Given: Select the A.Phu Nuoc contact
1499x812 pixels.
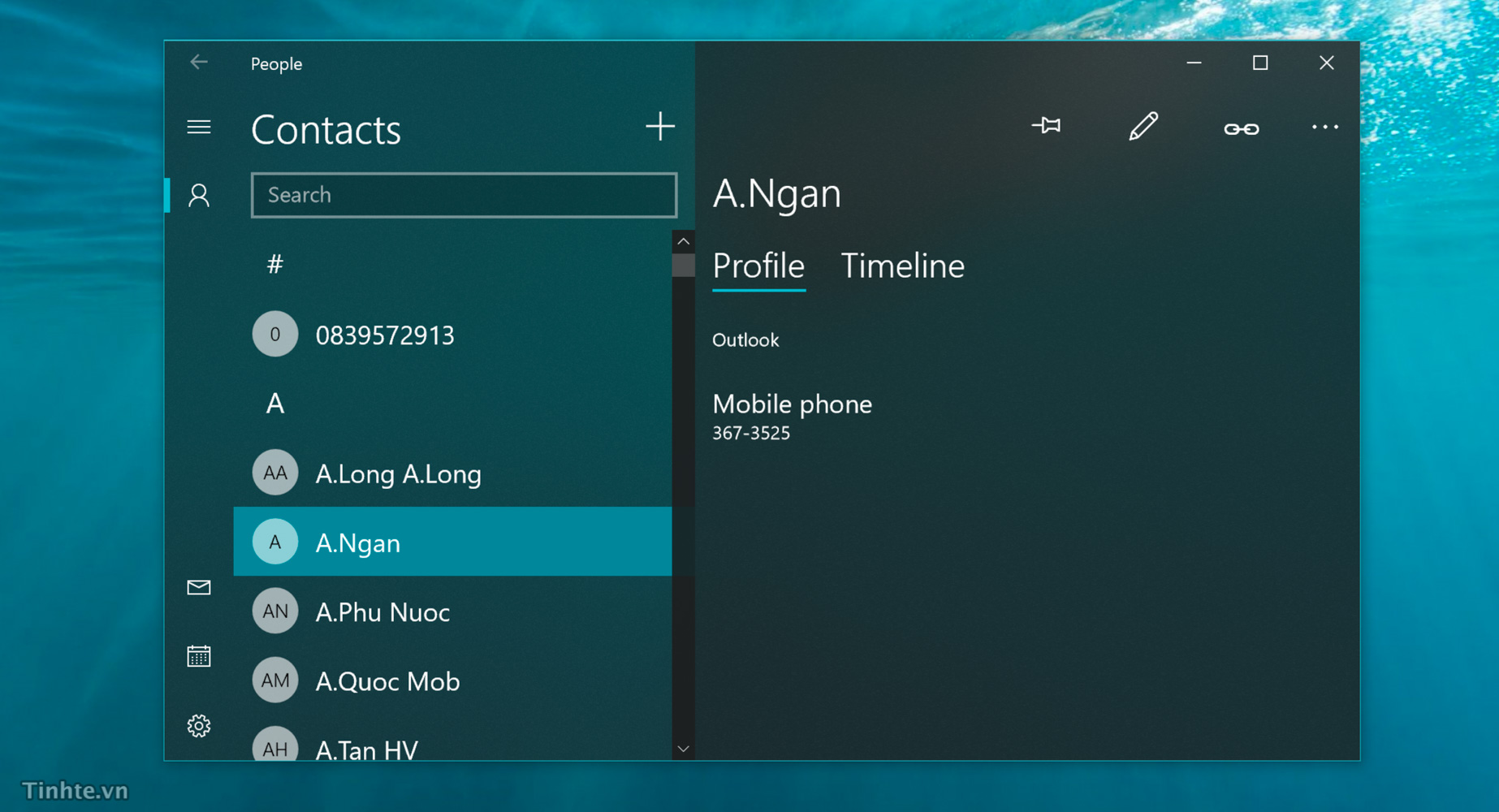Looking at the screenshot, I should coord(382,611).
